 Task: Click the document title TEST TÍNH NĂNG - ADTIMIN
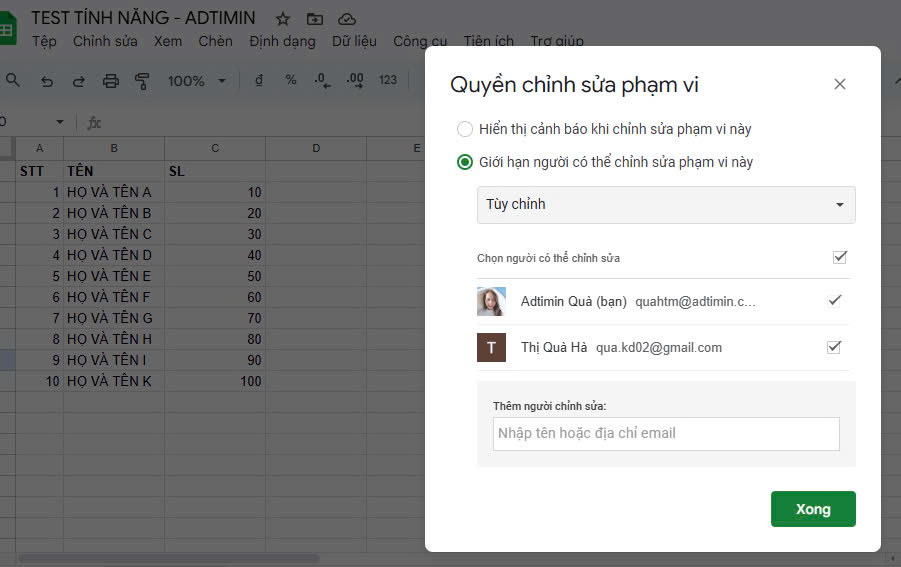point(143,18)
